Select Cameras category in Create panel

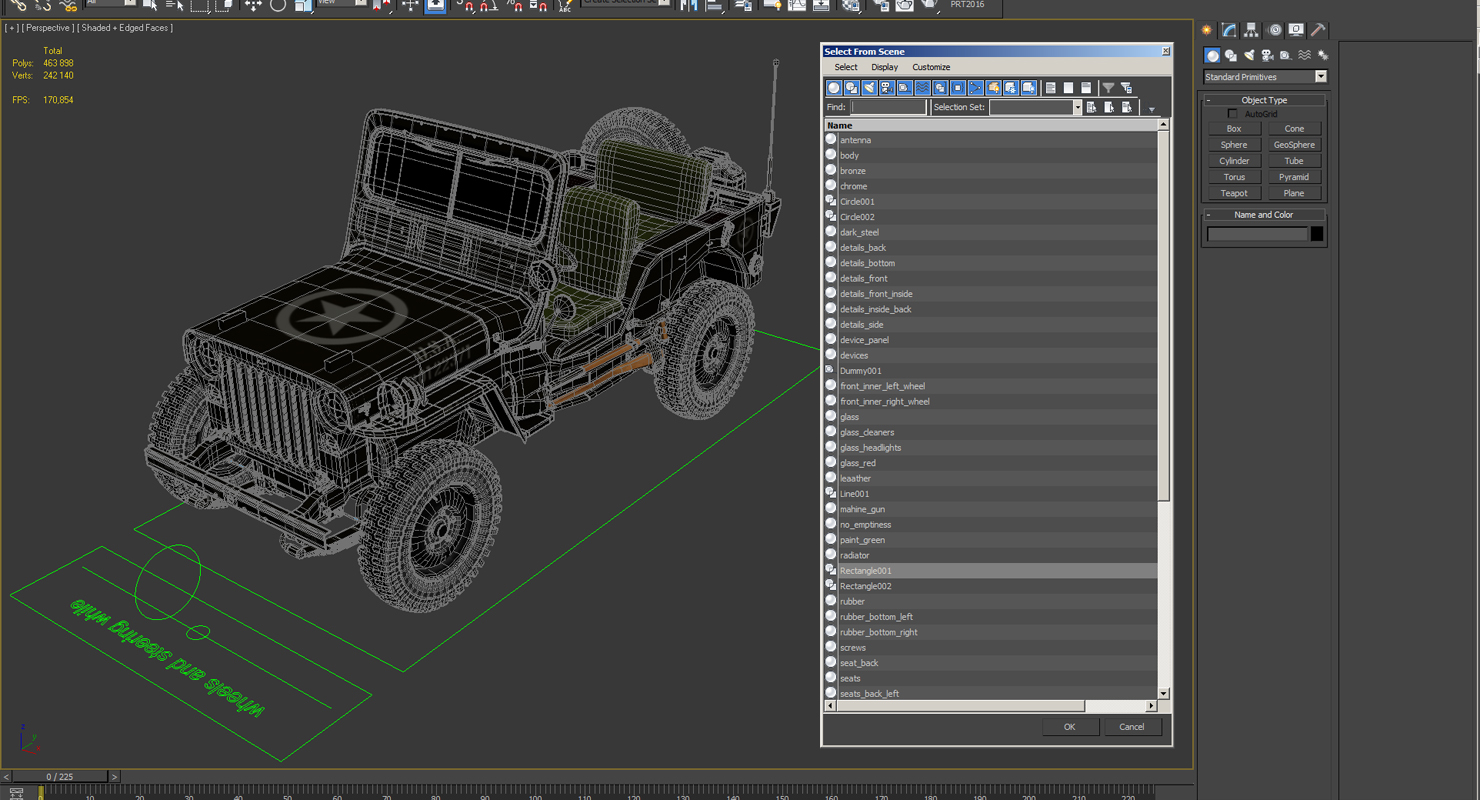click(x=1267, y=56)
